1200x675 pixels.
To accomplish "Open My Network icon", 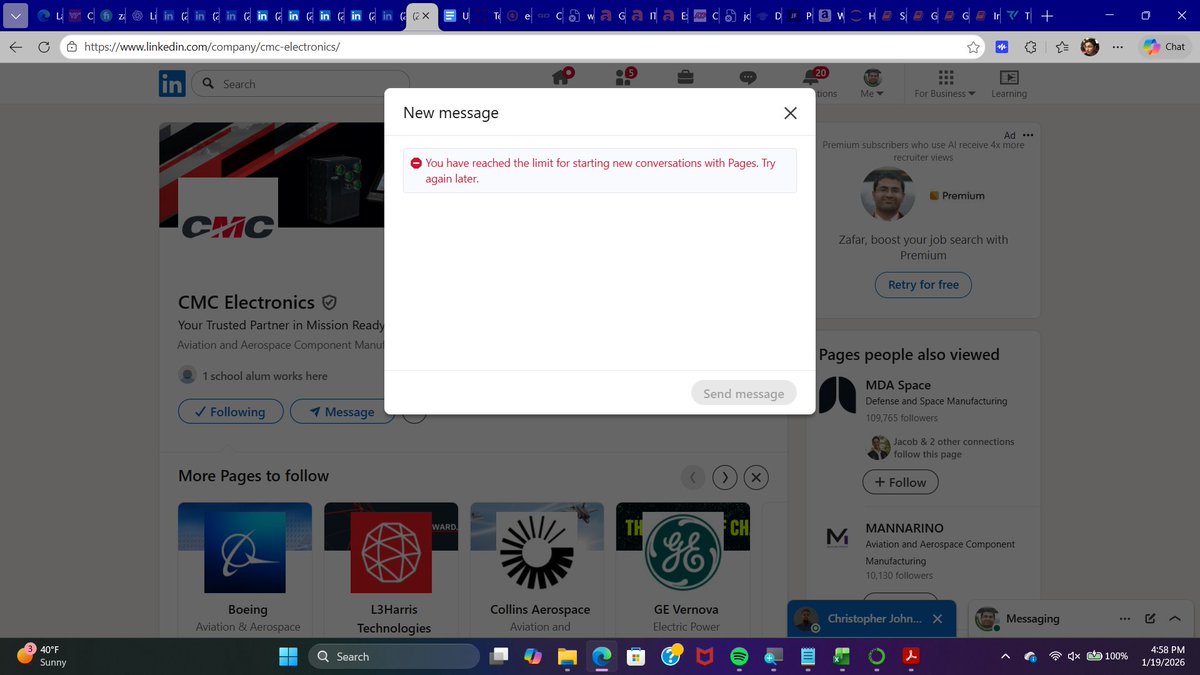I will coord(625,78).
